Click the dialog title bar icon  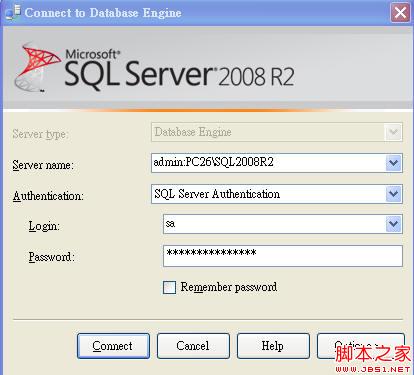coord(13,12)
